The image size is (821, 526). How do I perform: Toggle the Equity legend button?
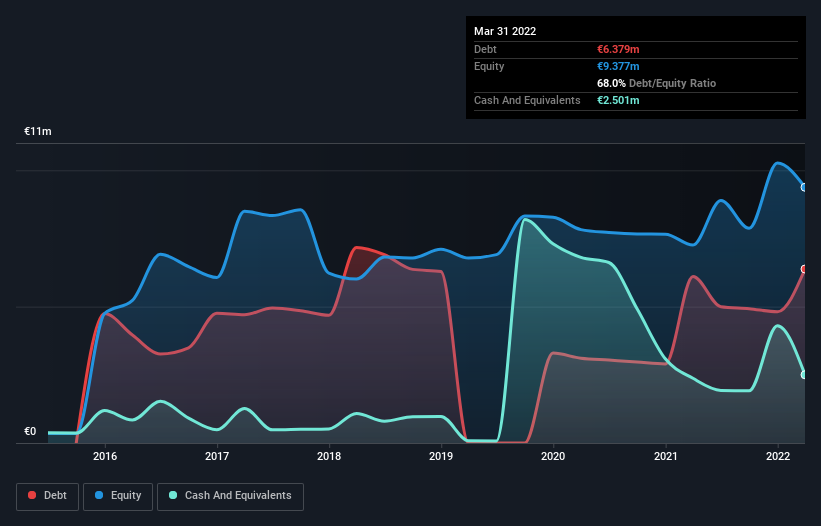(x=118, y=496)
